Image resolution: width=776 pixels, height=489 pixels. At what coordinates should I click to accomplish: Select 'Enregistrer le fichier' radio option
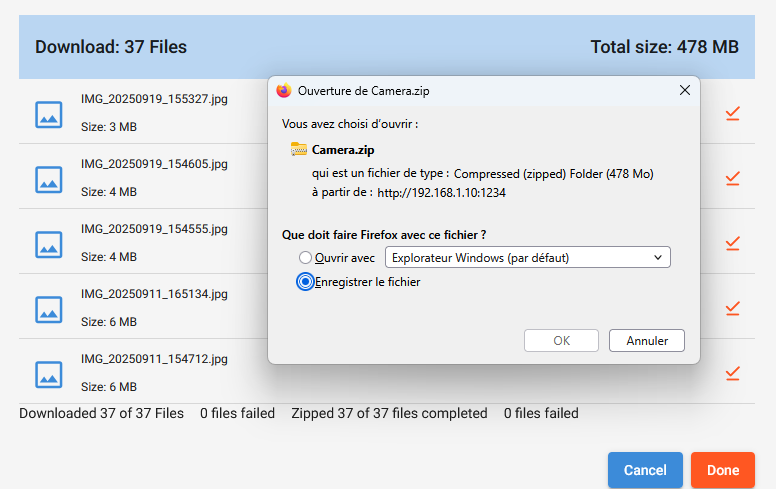[306, 282]
